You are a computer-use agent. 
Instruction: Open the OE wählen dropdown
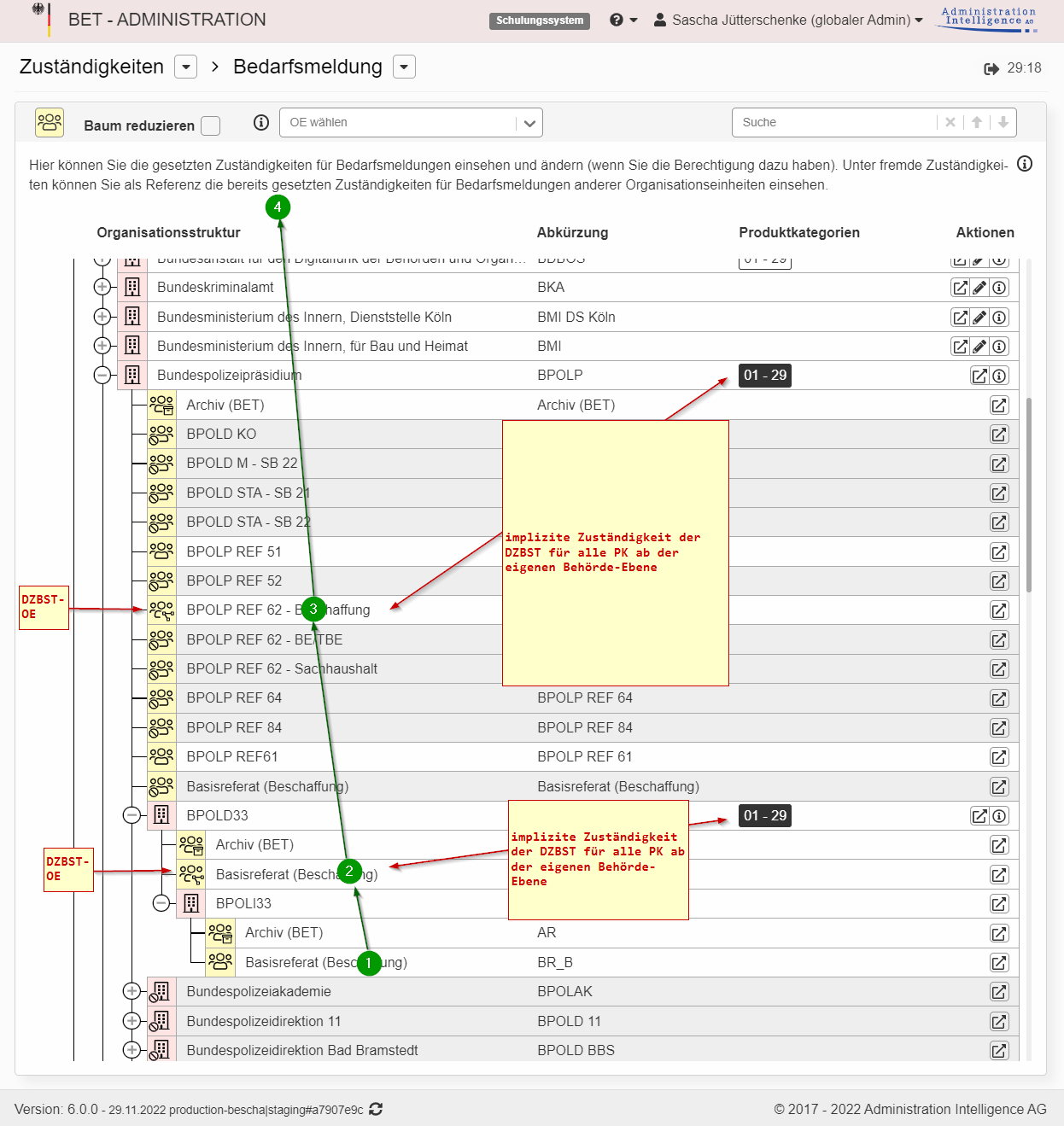(x=529, y=123)
